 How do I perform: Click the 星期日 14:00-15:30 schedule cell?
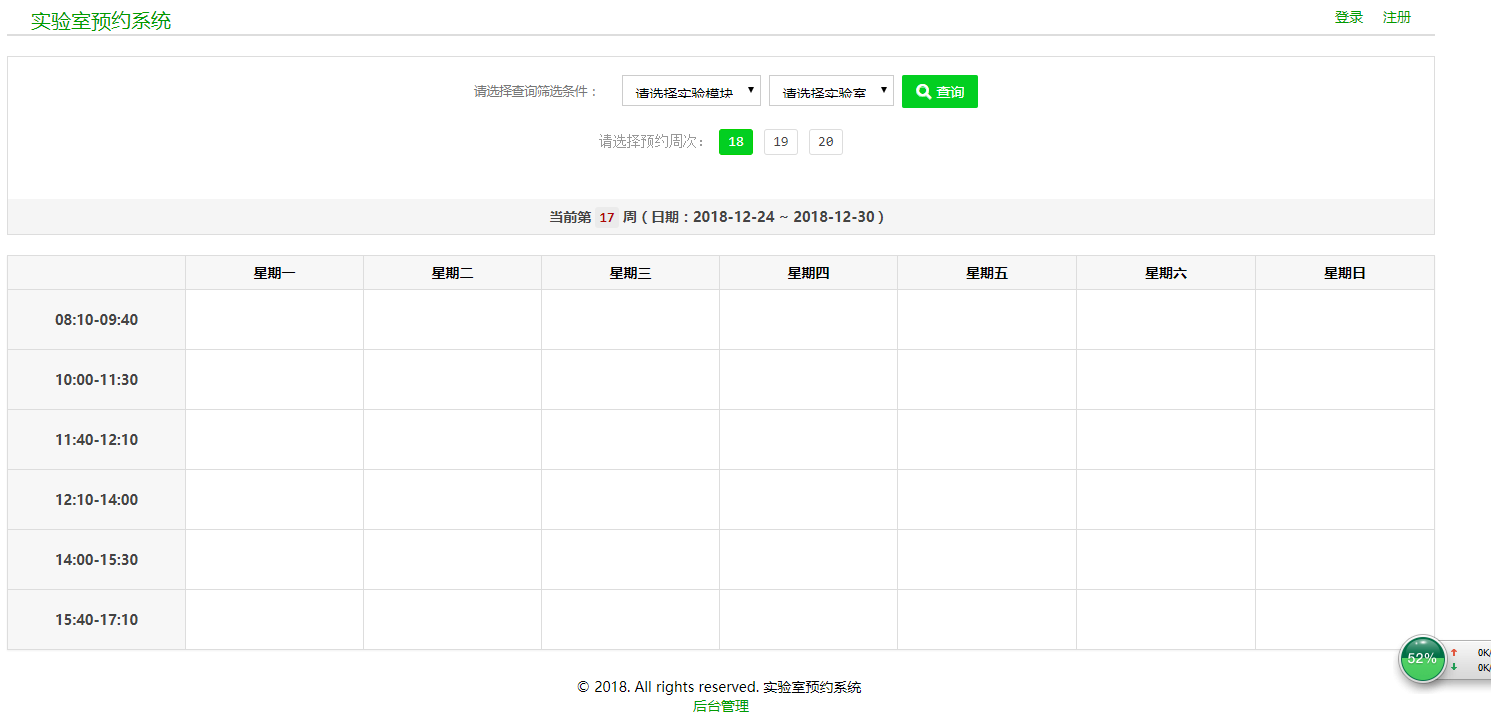coord(1344,560)
